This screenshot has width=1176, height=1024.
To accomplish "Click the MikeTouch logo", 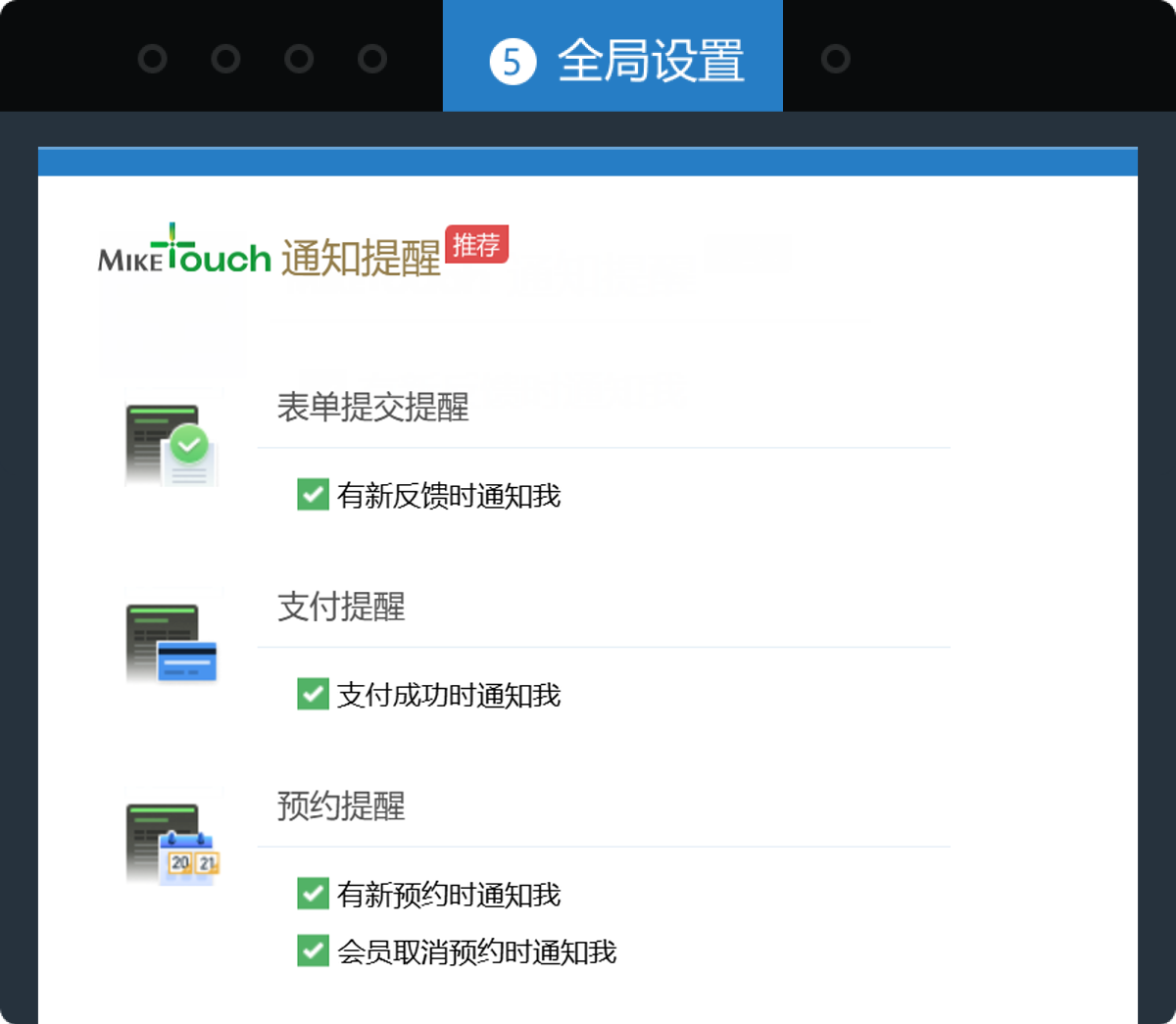I will [x=184, y=251].
